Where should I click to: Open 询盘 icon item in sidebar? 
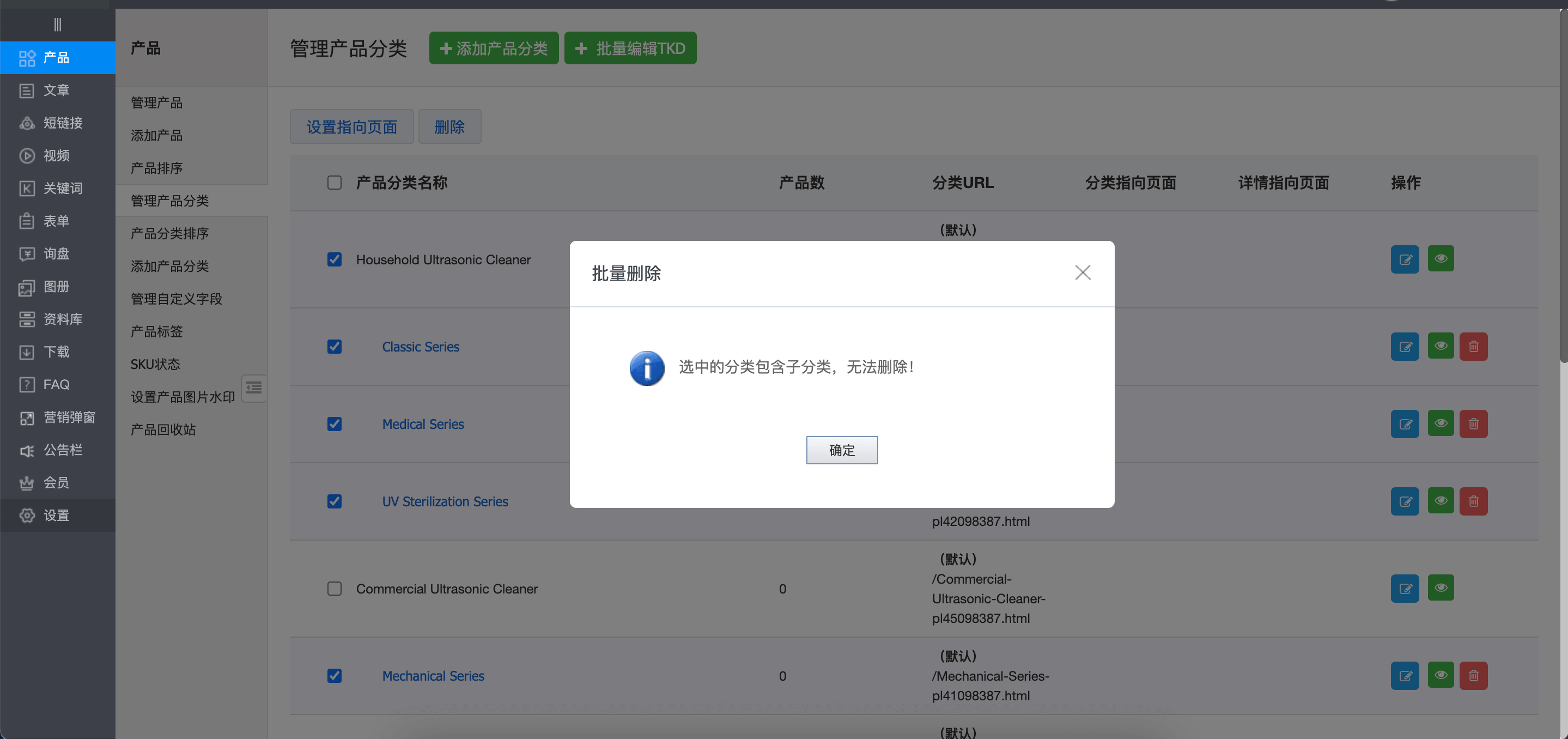click(56, 253)
